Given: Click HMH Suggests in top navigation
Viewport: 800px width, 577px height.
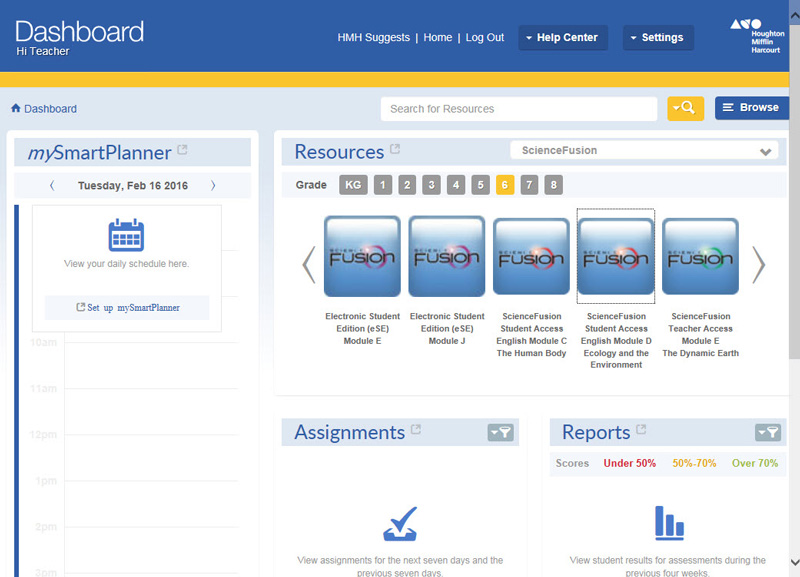Looking at the screenshot, I should click(x=373, y=38).
